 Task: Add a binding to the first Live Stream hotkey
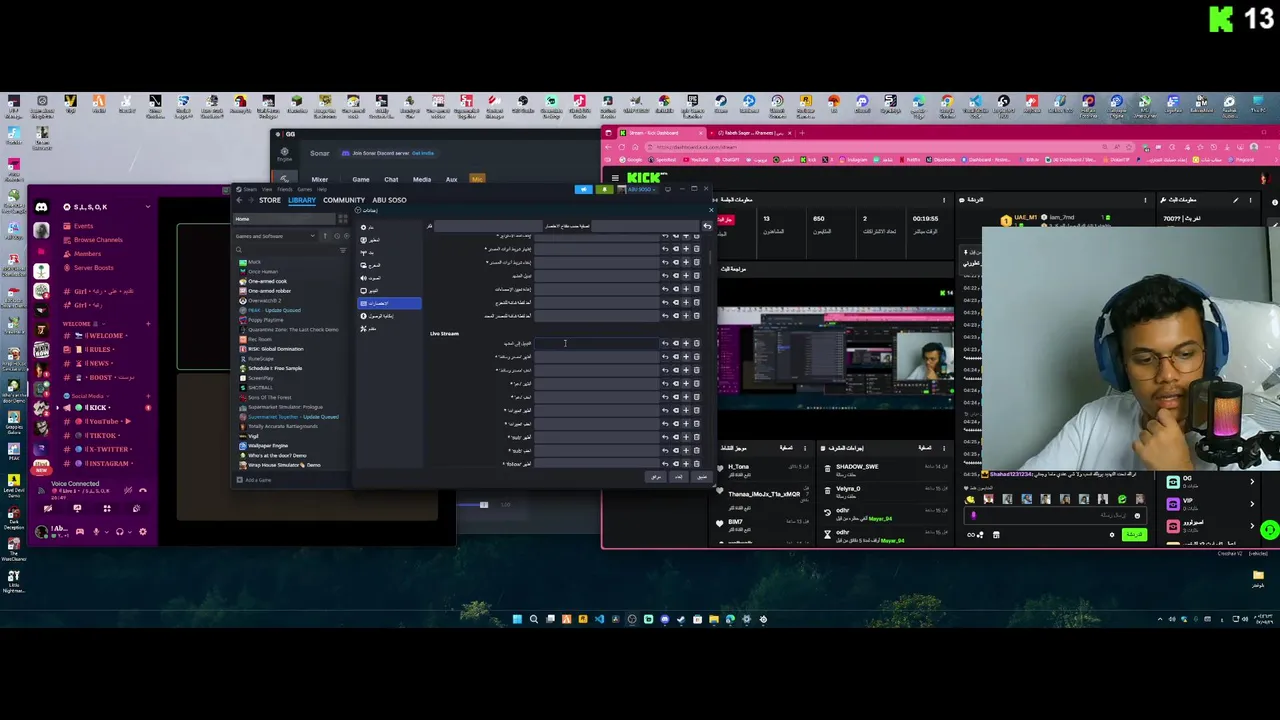click(x=686, y=343)
